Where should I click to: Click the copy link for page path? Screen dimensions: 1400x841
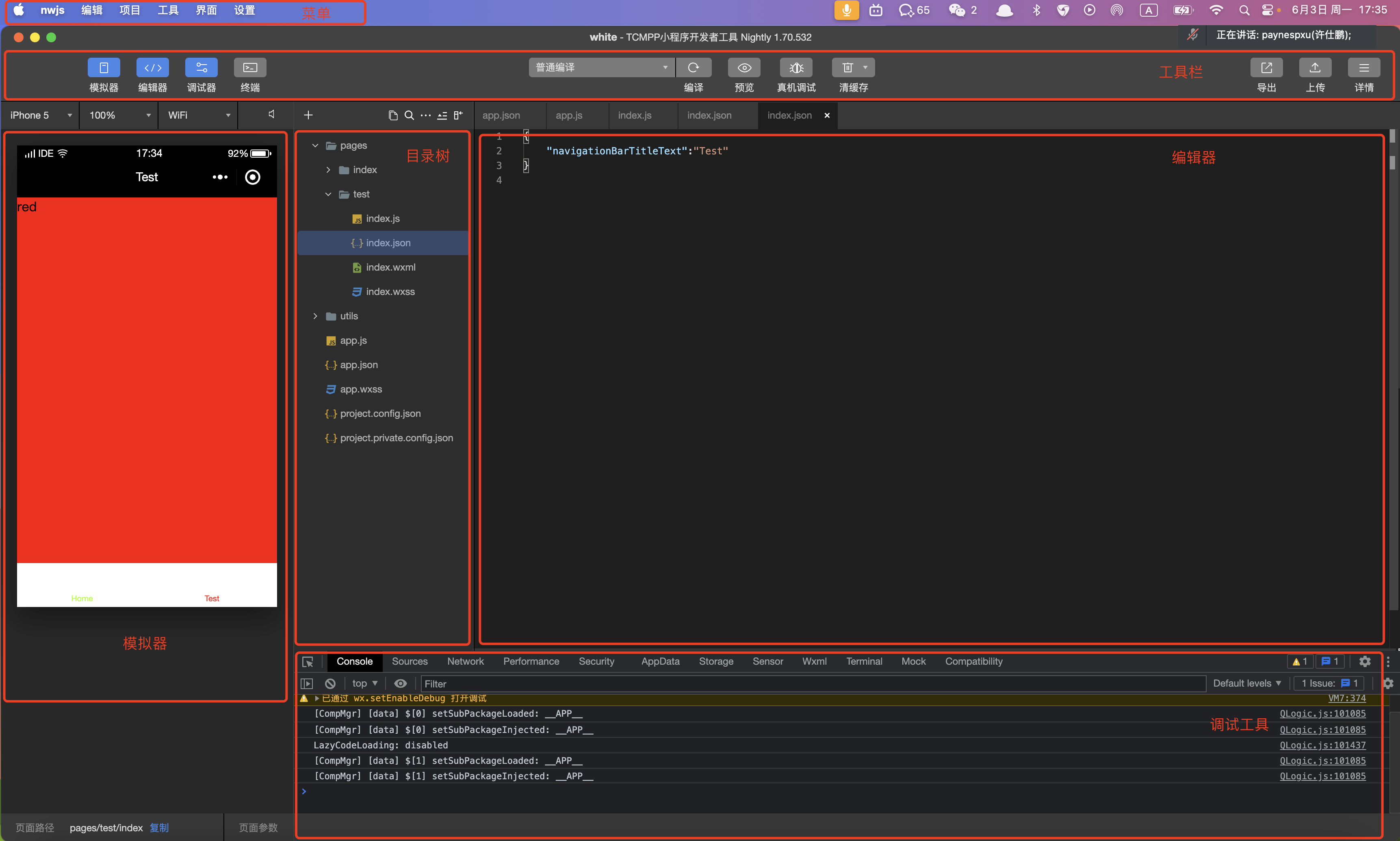(159, 828)
